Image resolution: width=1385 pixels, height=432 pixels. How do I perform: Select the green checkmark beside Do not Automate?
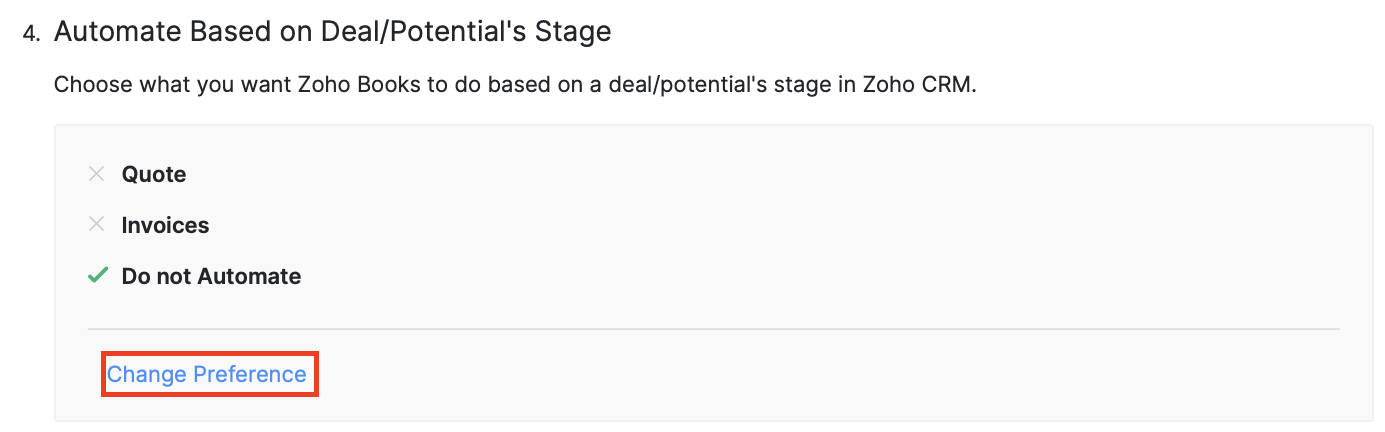pos(97,276)
